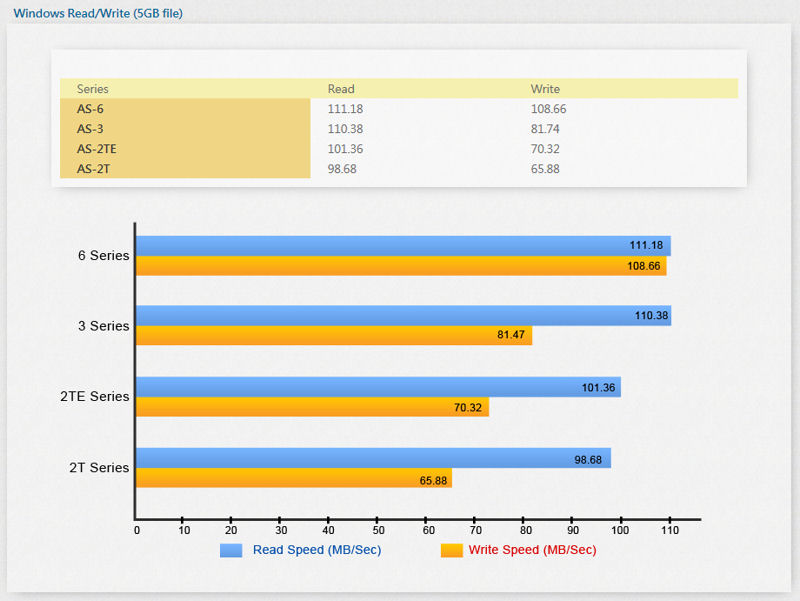Screen dimensions: 800x601
Task: Select the AS-2T row label
Action: click(x=93, y=169)
